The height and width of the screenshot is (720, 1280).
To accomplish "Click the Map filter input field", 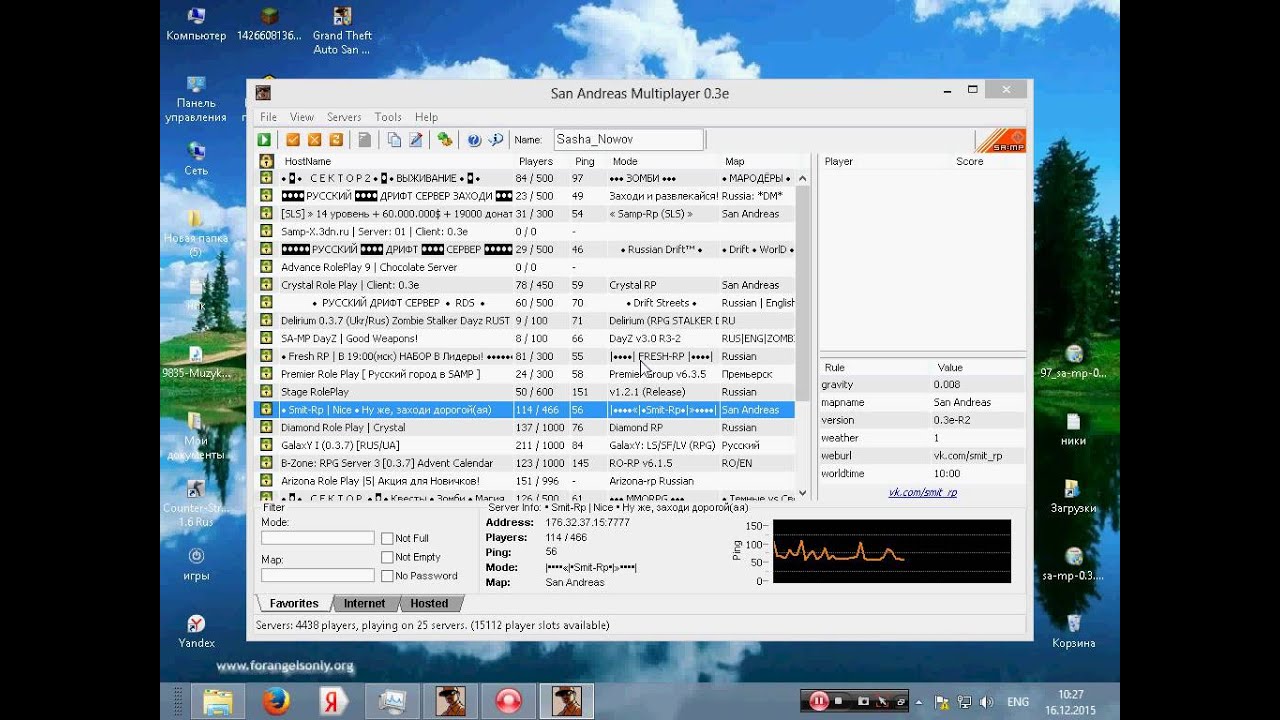I will pos(317,575).
